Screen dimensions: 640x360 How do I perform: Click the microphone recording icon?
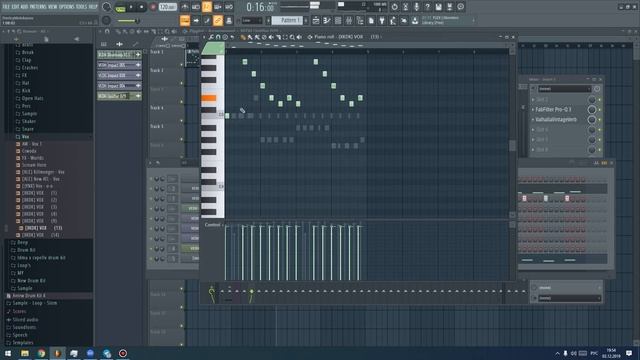click(416, 7)
